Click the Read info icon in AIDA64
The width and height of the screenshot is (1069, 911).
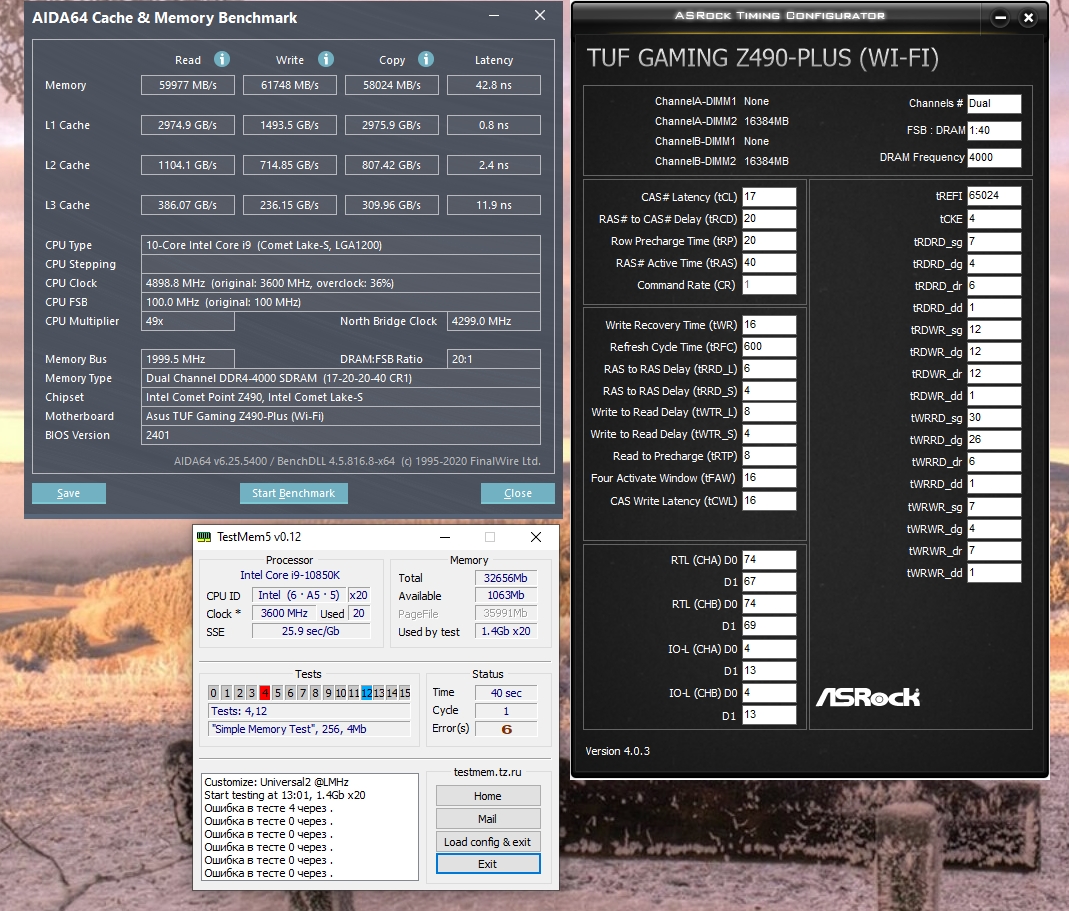click(x=222, y=59)
